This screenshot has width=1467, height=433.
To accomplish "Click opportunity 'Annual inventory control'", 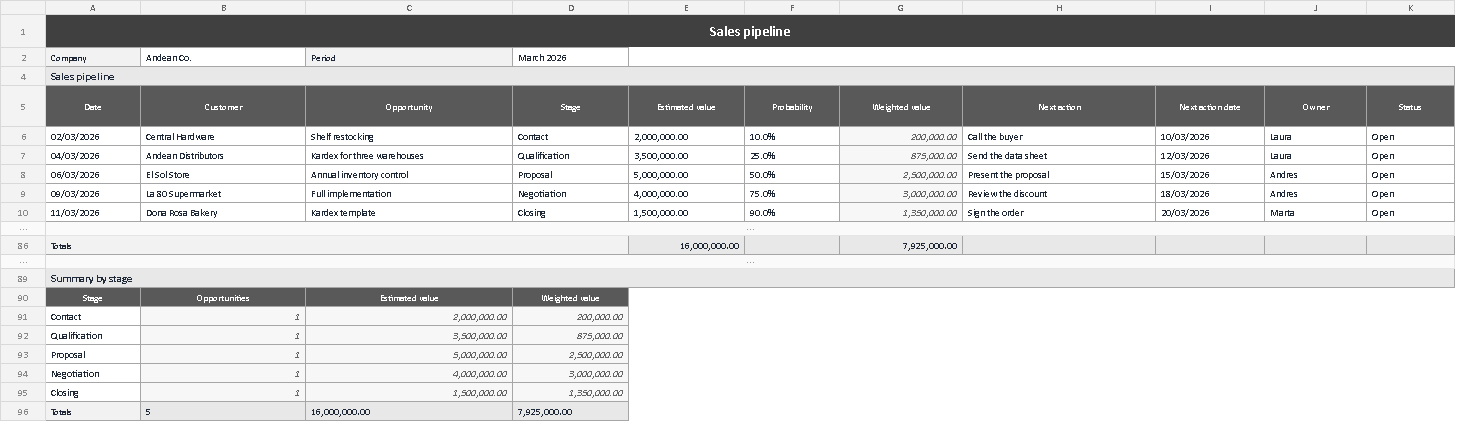I will 409,175.
